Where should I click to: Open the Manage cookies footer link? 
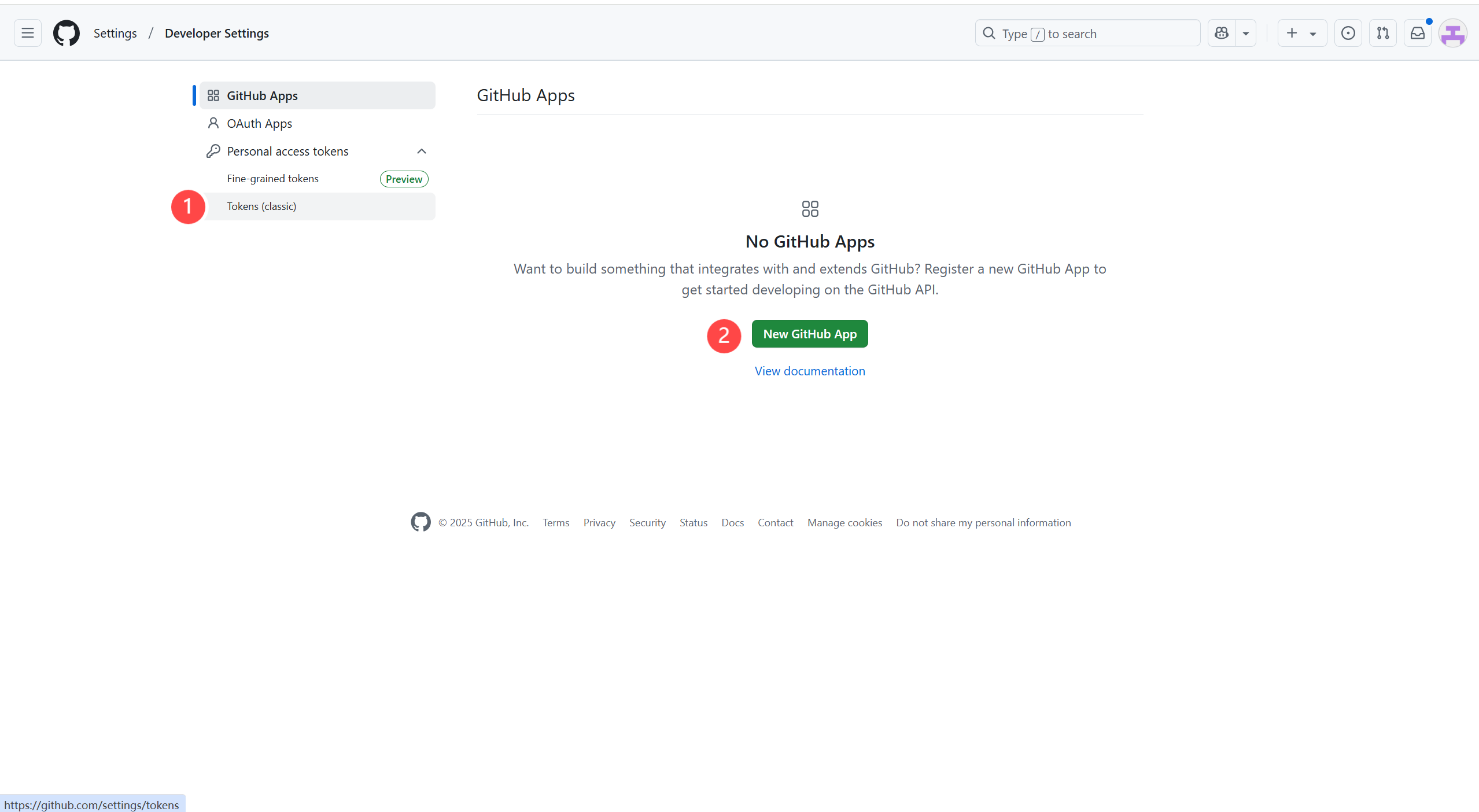click(x=844, y=522)
